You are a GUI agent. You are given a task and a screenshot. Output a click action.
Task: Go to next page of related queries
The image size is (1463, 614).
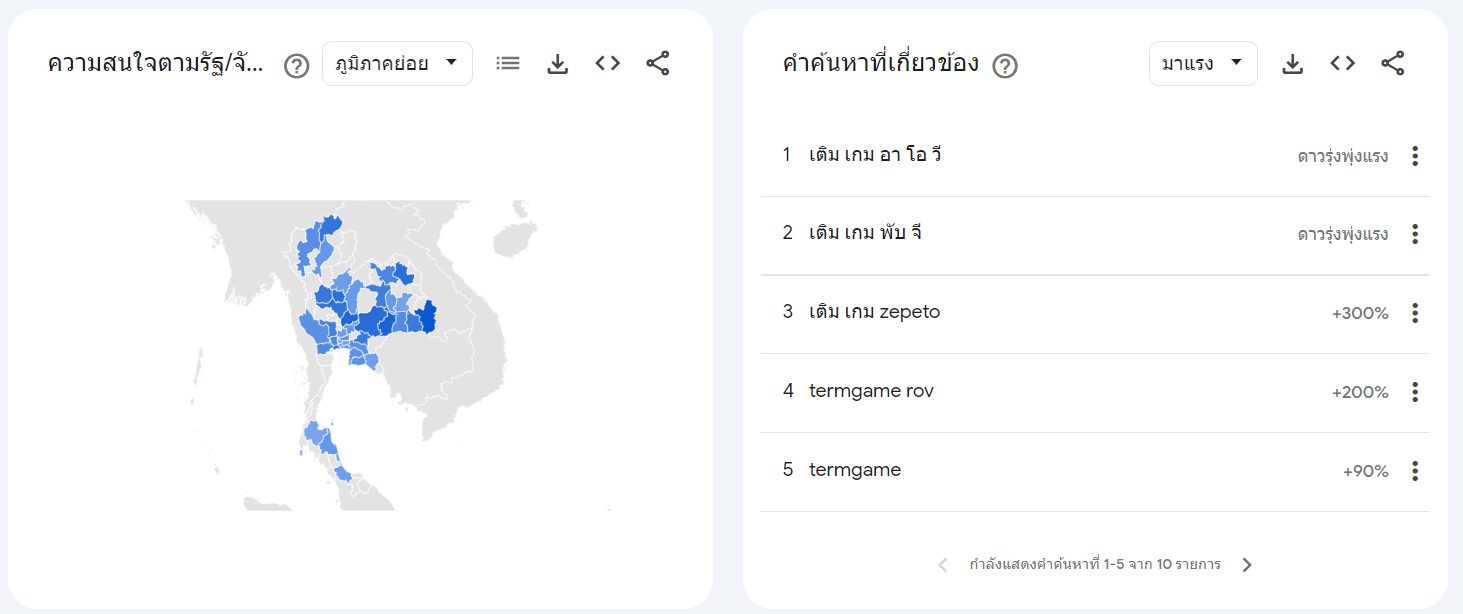[1247, 564]
